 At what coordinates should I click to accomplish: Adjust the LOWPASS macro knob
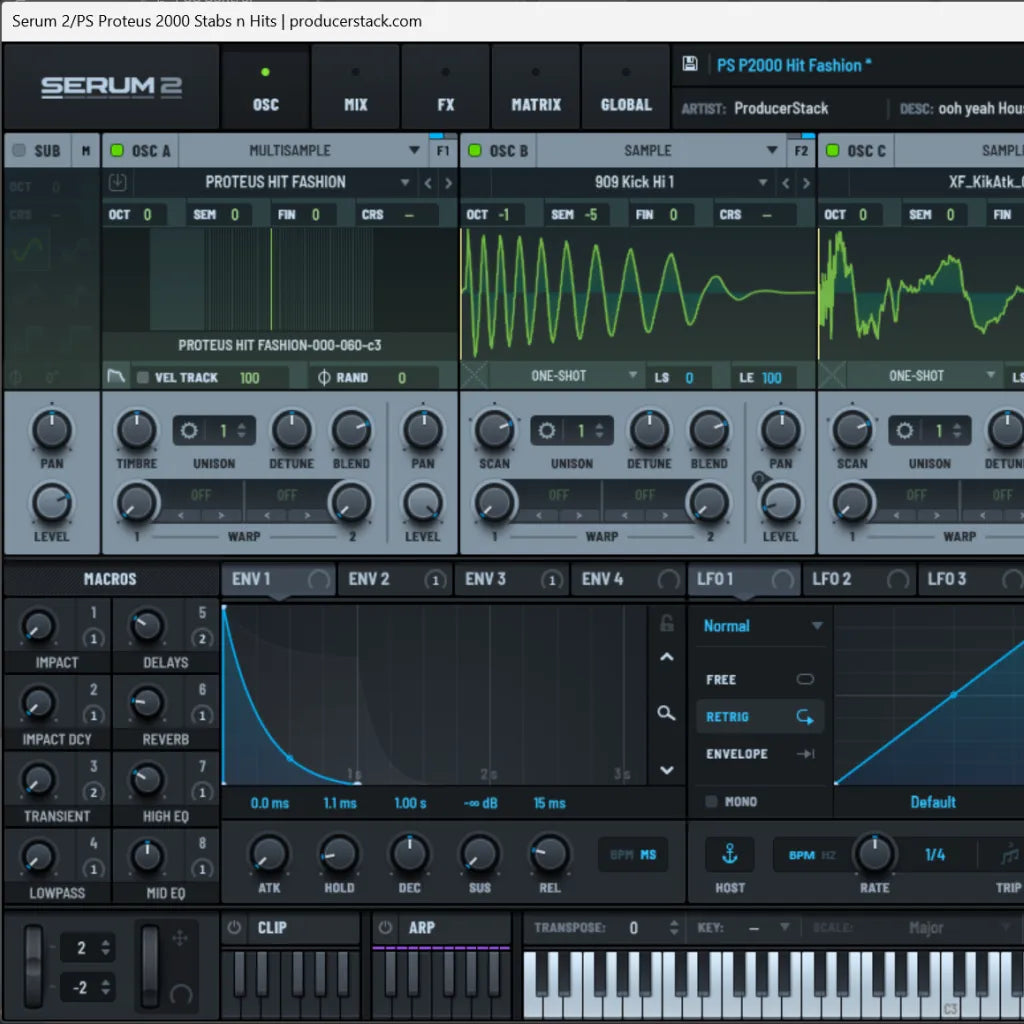[38, 858]
